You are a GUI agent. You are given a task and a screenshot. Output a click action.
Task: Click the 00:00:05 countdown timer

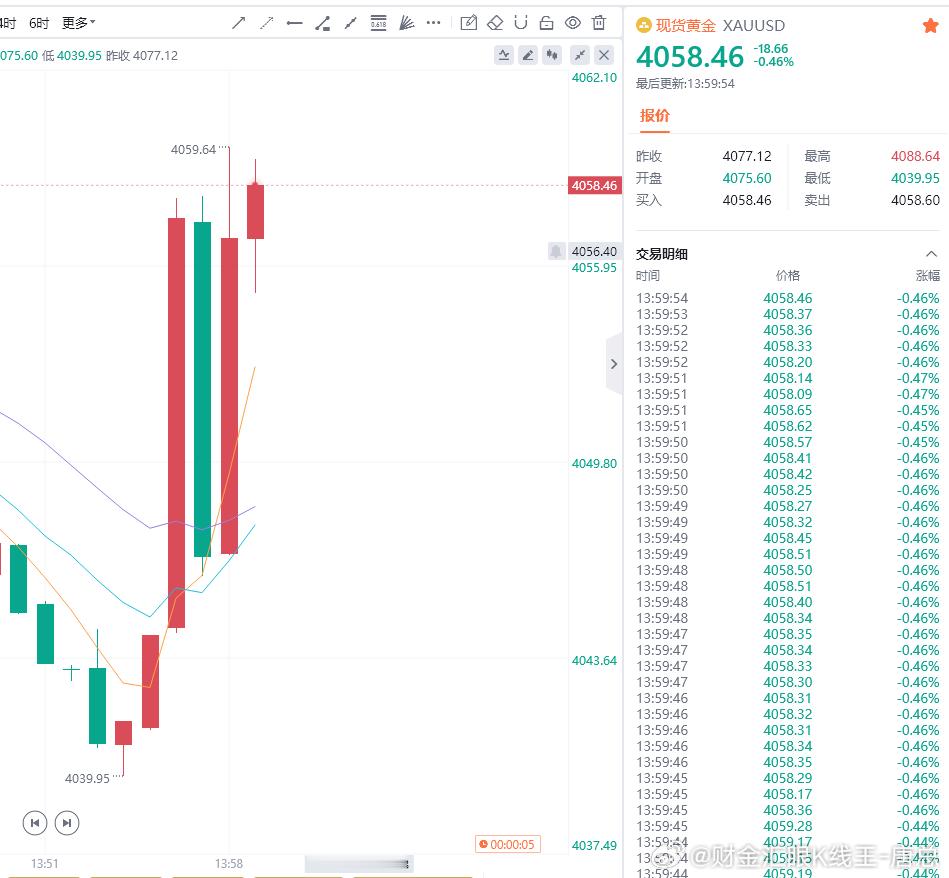point(507,844)
